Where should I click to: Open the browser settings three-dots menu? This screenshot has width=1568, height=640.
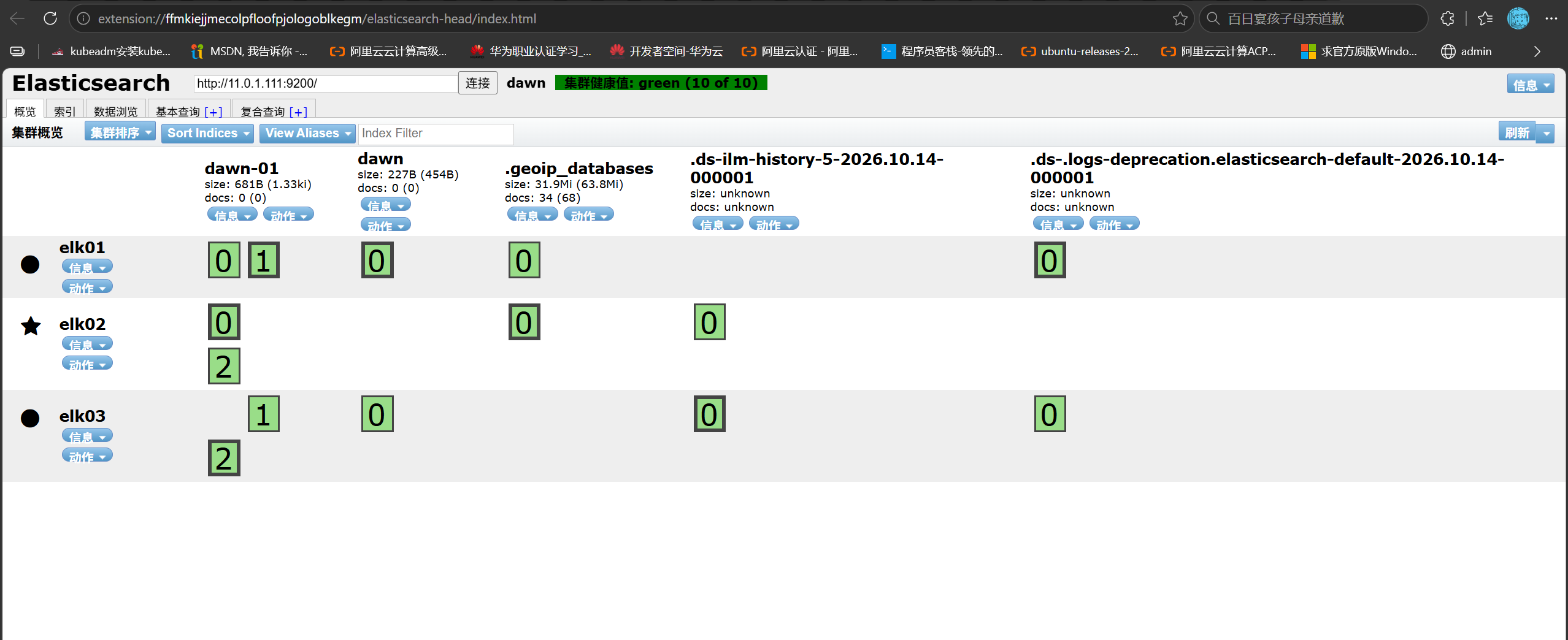tap(1551, 18)
